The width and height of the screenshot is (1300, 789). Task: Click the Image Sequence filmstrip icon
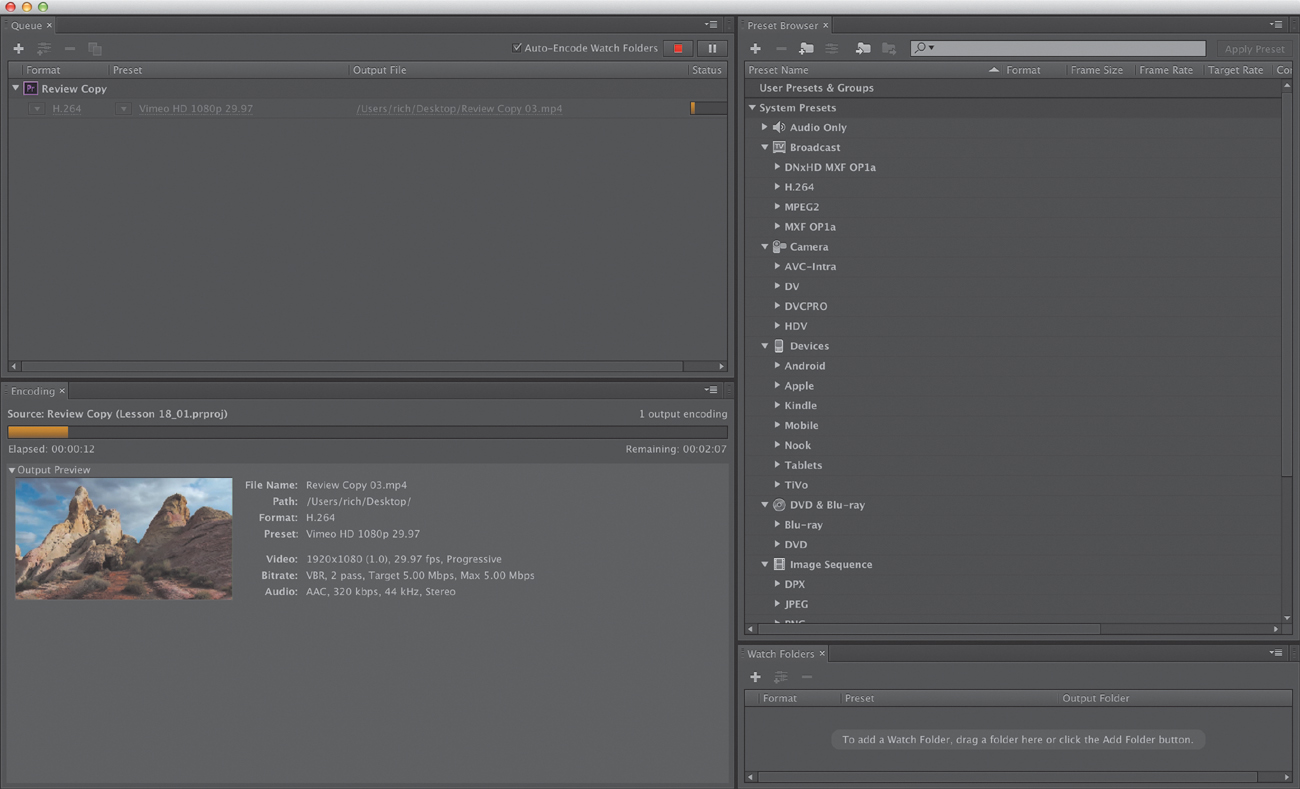click(x=779, y=564)
